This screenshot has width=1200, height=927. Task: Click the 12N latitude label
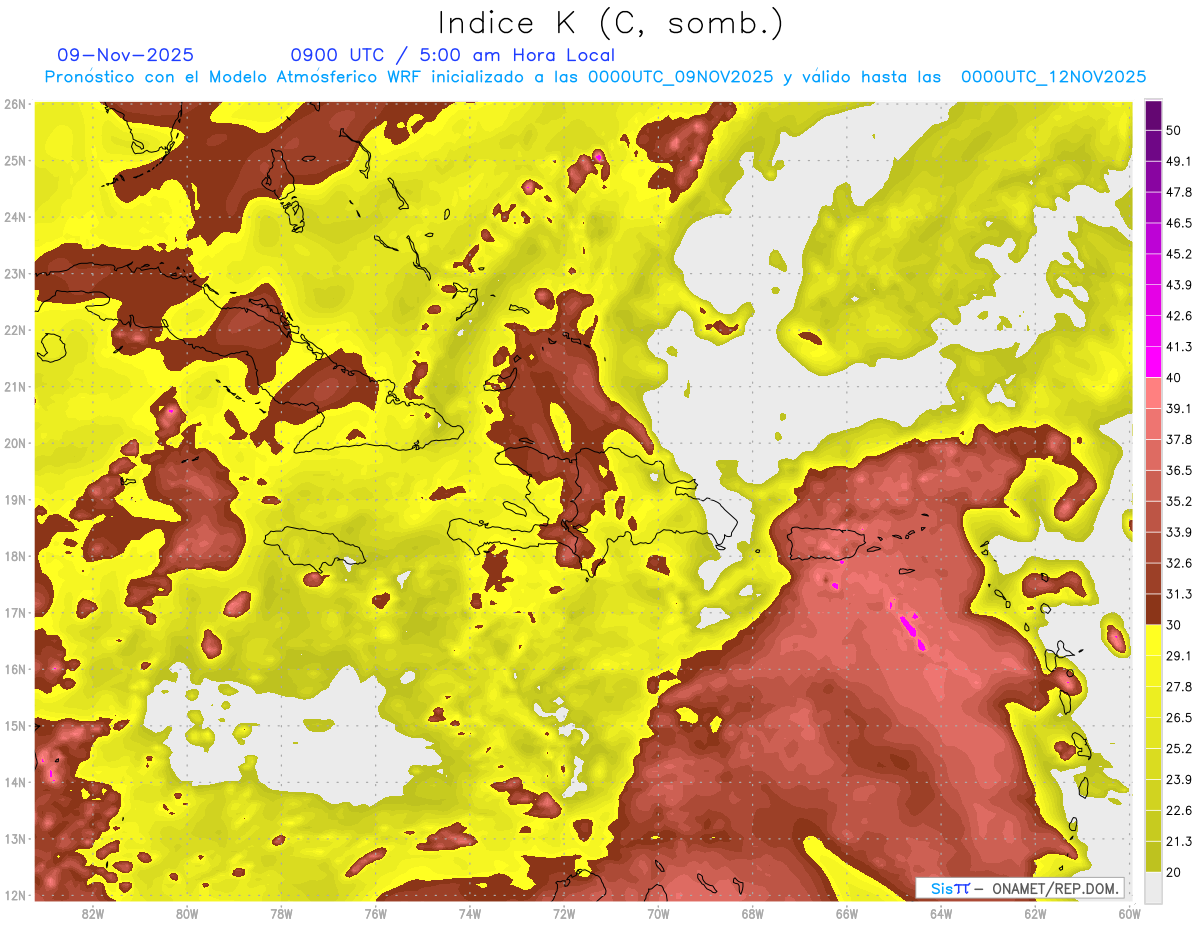click(14, 895)
